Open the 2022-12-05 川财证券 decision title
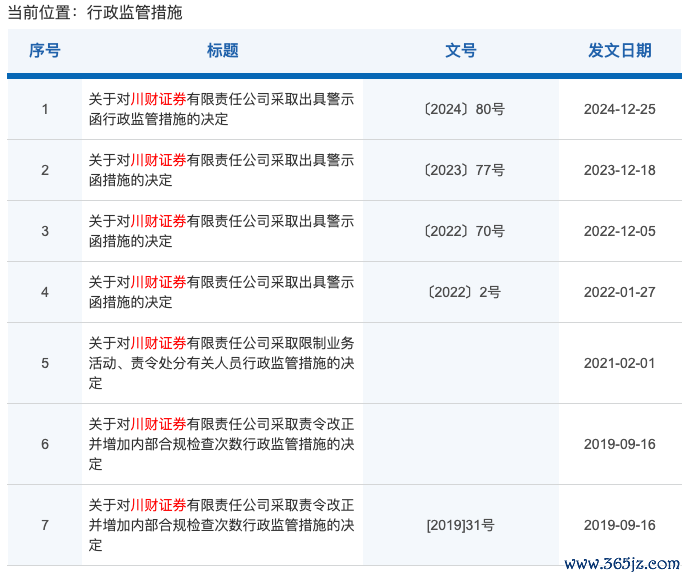The image size is (687, 579). pos(221,231)
